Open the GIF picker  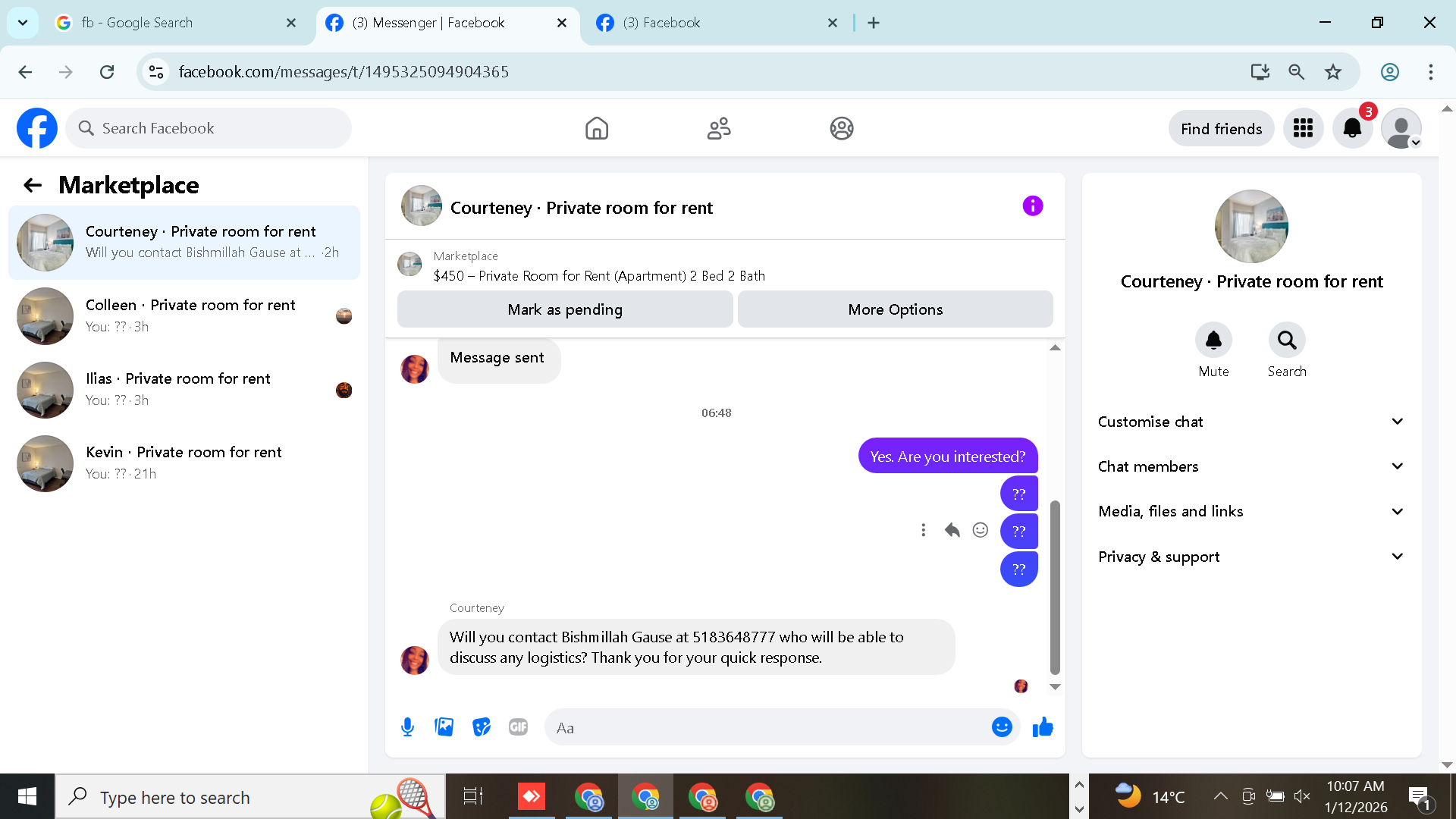[518, 727]
